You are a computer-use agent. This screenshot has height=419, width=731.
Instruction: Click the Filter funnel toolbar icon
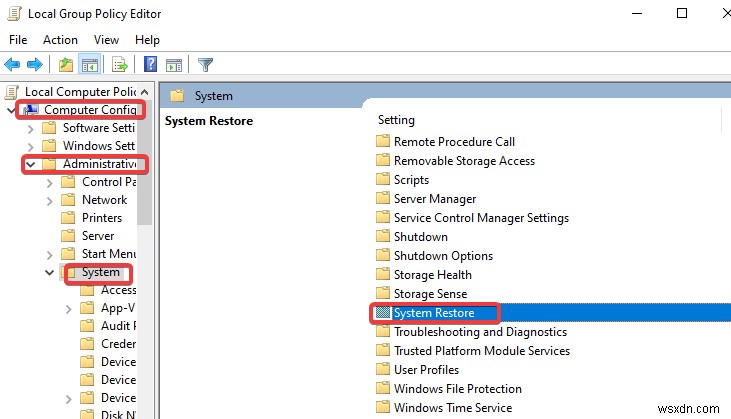pyautogui.click(x=205, y=65)
